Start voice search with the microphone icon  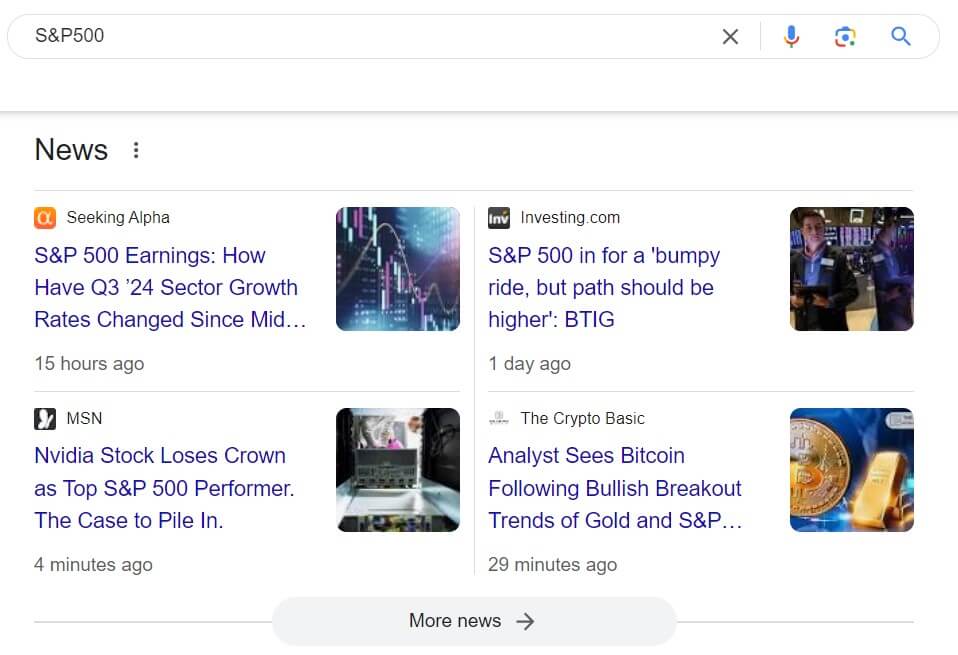click(x=791, y=37)
